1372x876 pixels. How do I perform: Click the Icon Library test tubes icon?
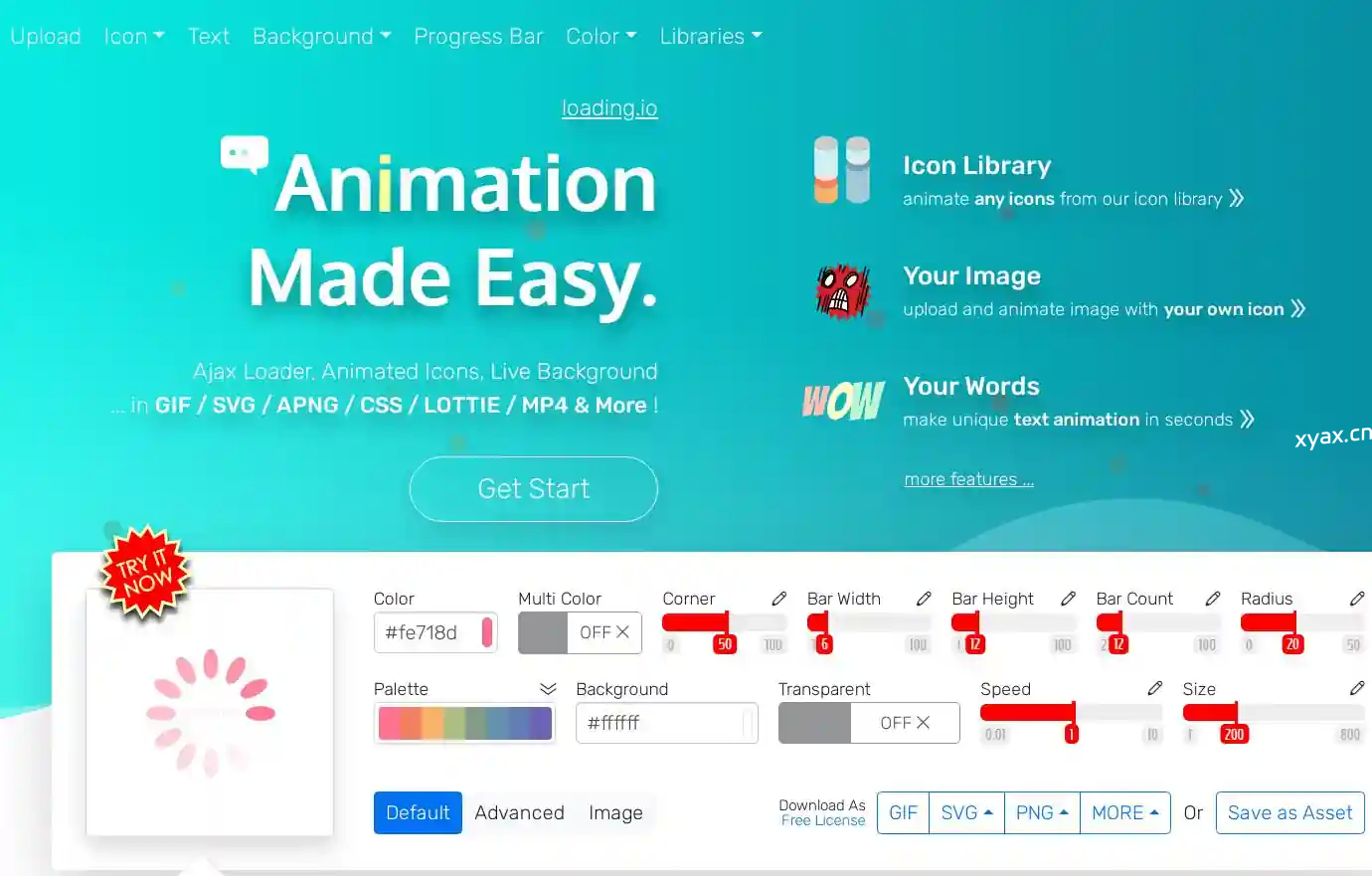point(841,171)
